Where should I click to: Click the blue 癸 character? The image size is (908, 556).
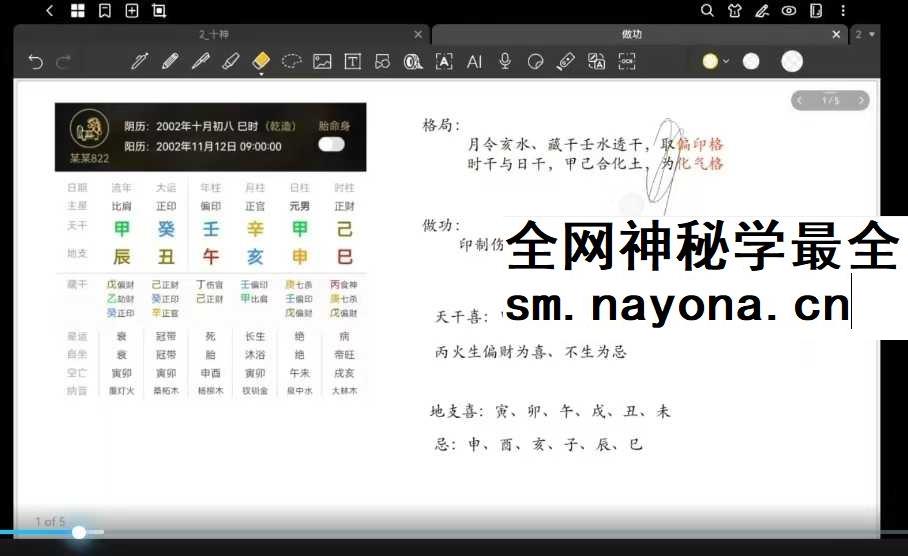tap(166, 229)
